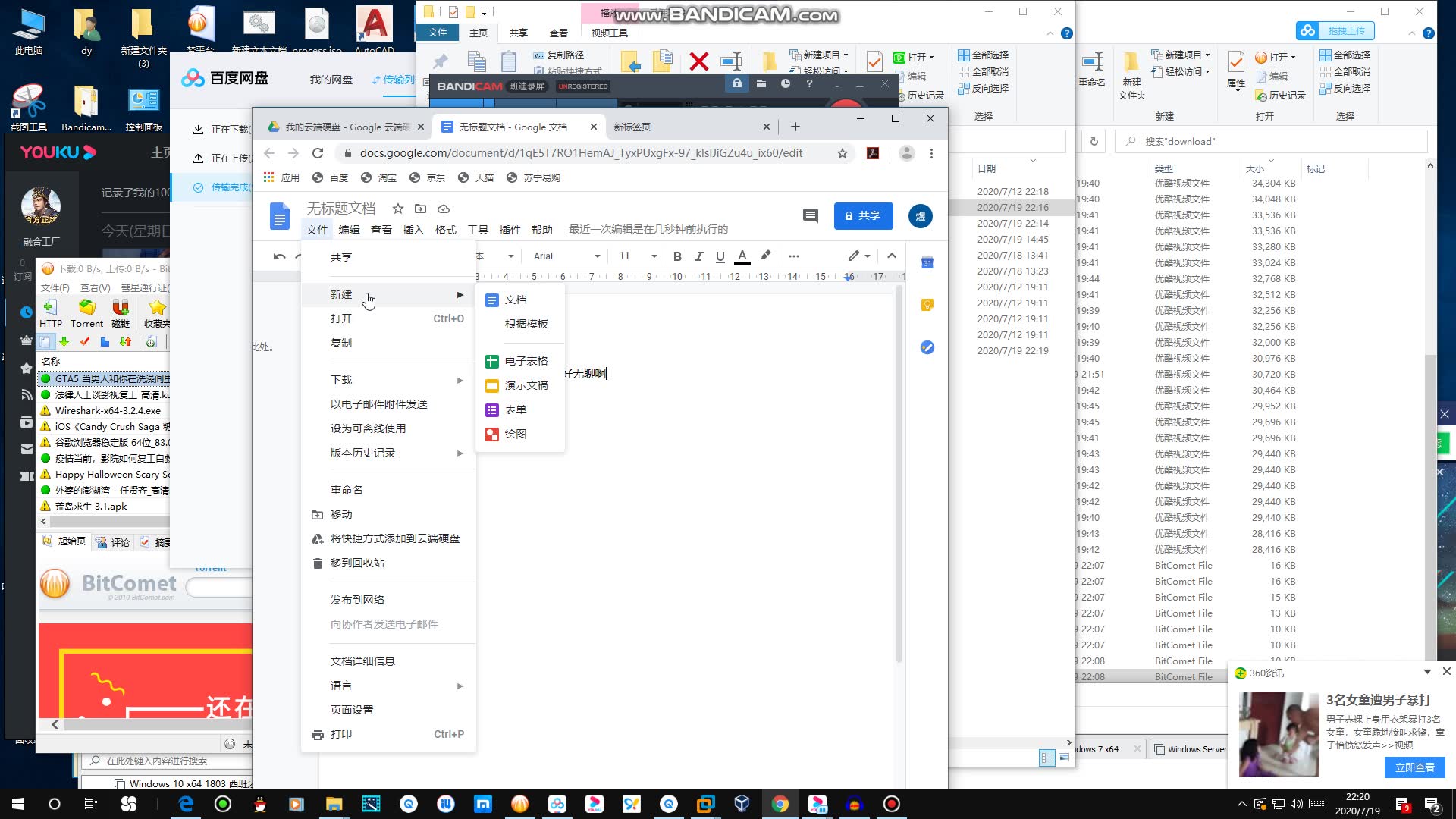Click the last edit history link
Viewport: 1456px width, 819px height.
pyautogui.click(x=648, y=230)
